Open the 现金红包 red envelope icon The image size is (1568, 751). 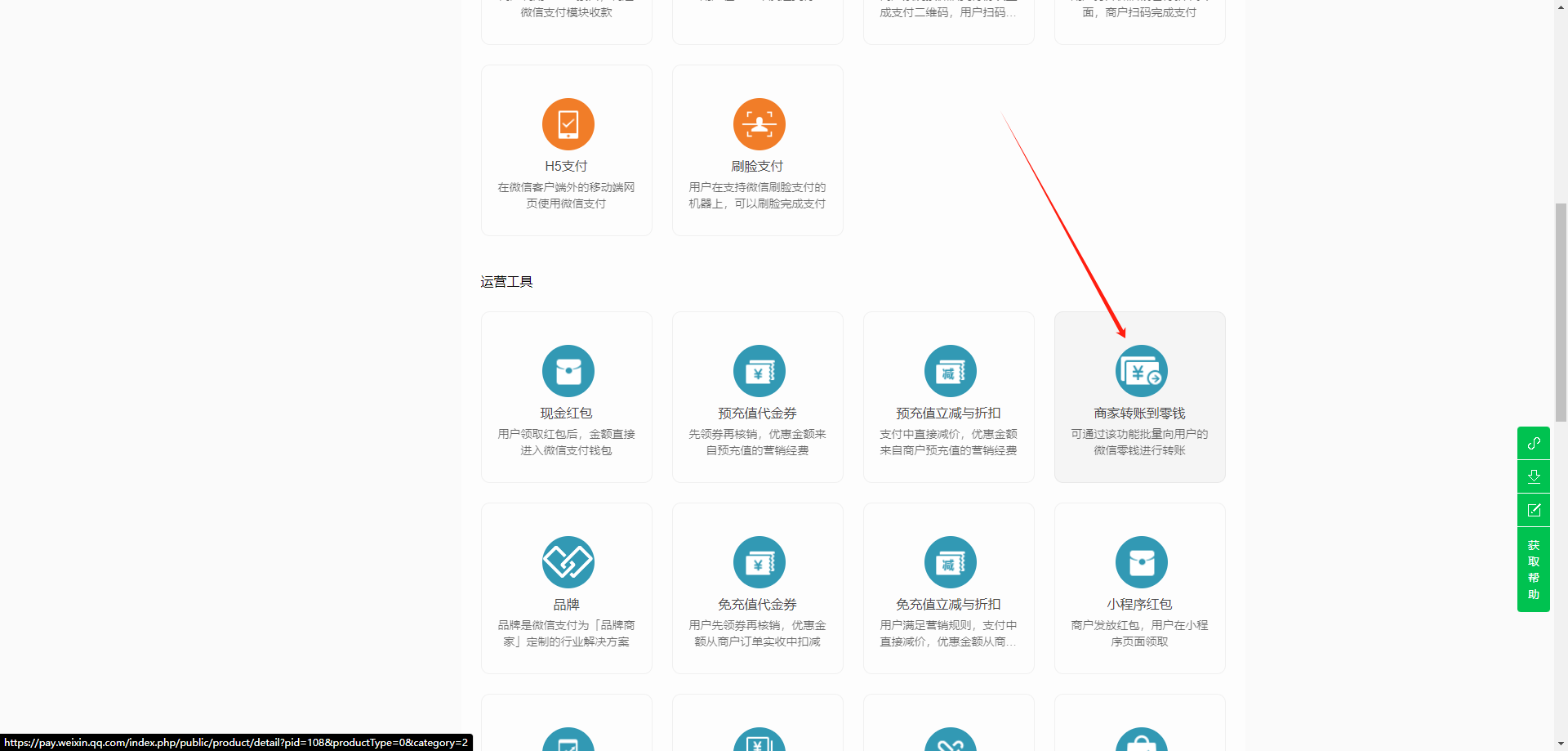coord(568,371)
